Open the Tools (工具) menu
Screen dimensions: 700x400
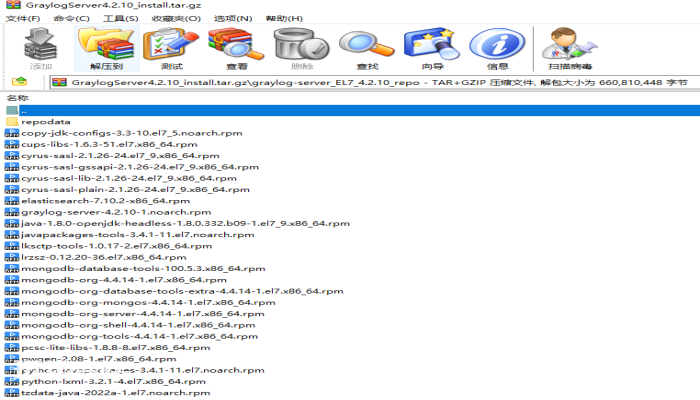click(121, 18)
